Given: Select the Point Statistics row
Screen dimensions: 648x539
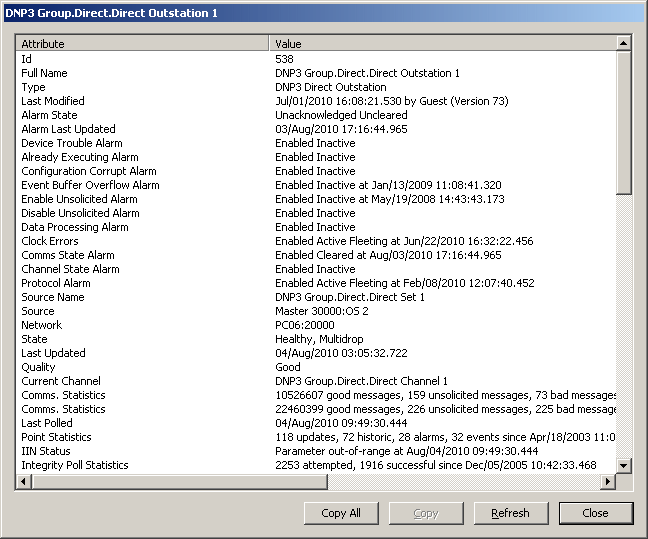Looking at the screenshot, I should pos(57,437).
